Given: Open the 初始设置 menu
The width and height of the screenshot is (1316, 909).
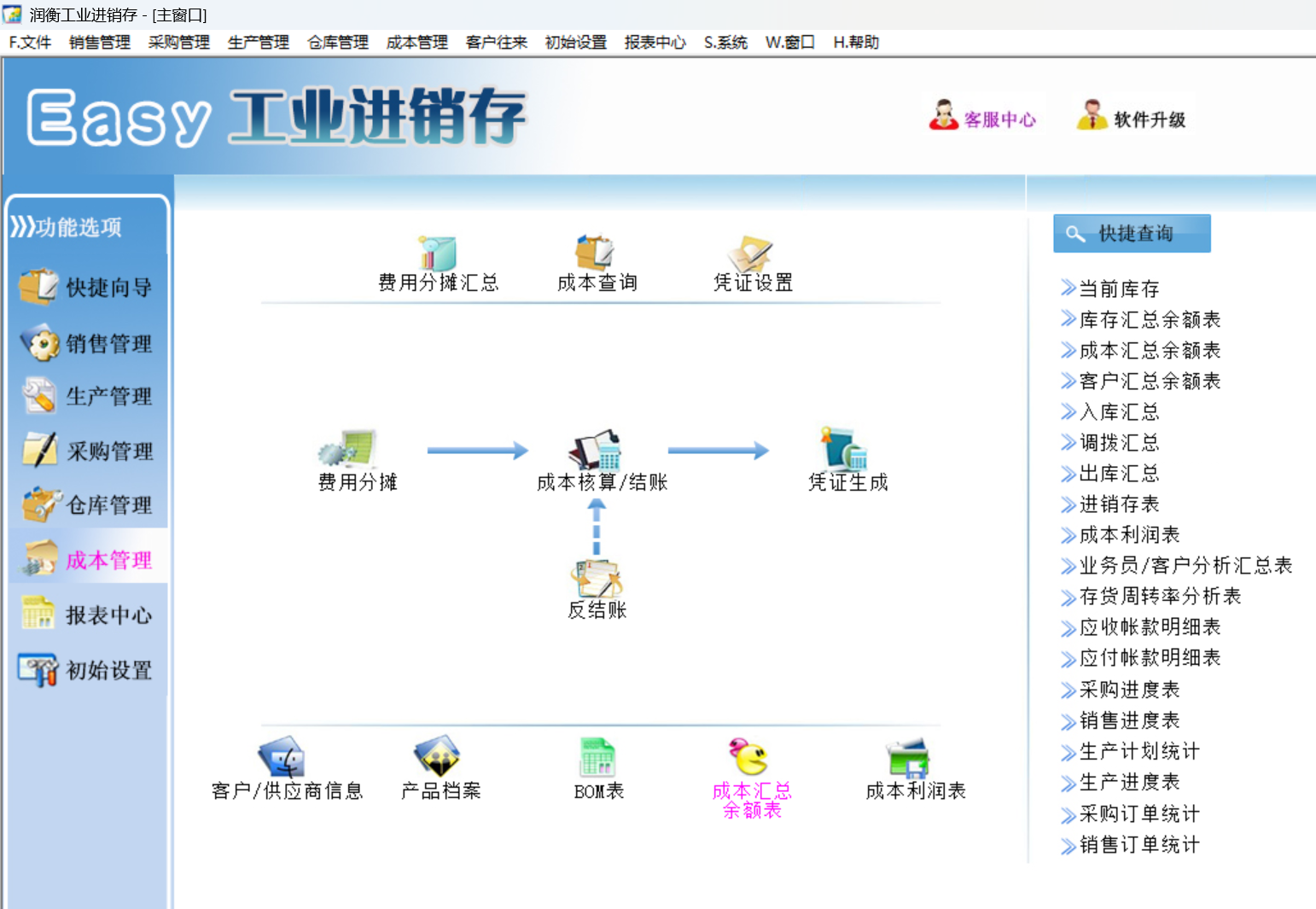Looking at the screenshot, I should [575, 42].
